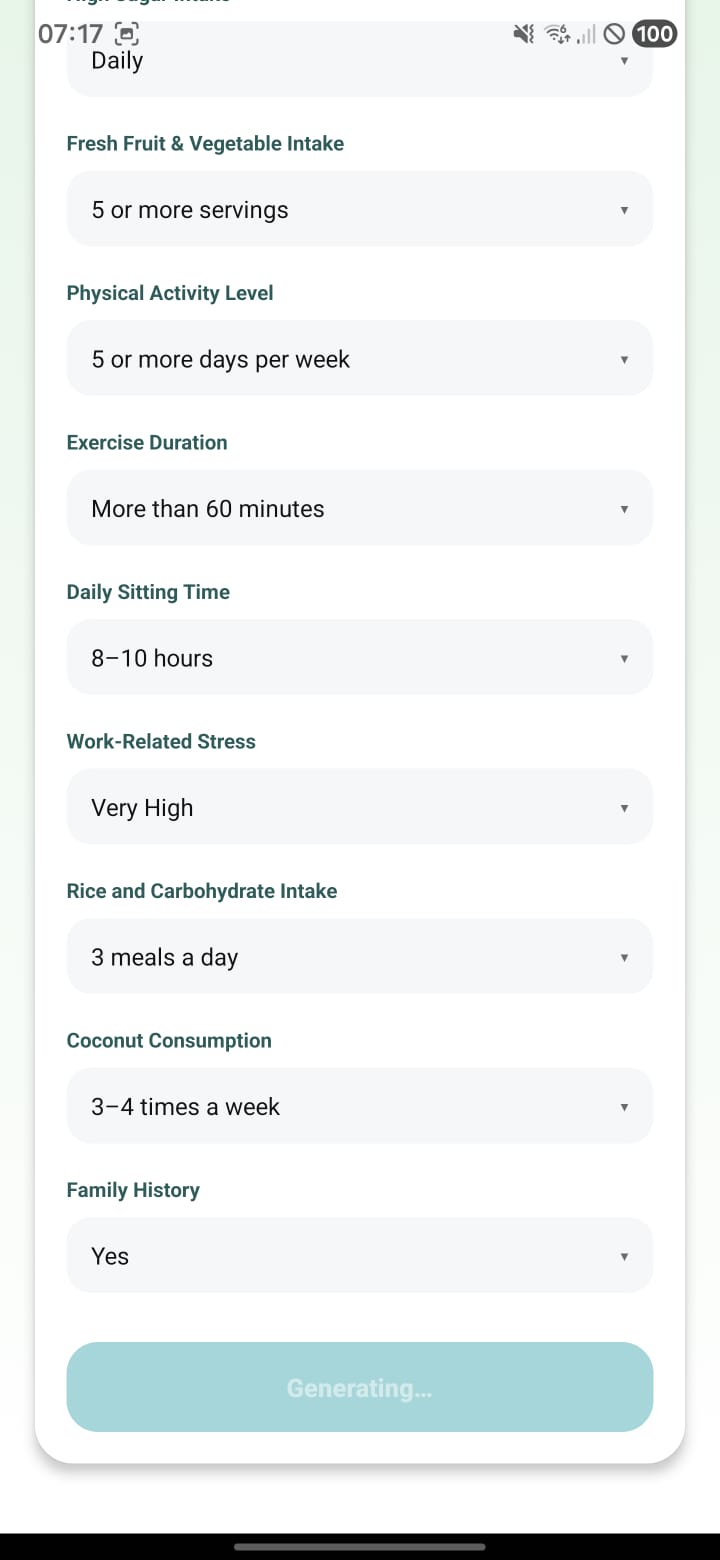The width and height of the screenshot is (720, 1560).
Task: Change the Daily Sitting Time selection
Action: 359,657
